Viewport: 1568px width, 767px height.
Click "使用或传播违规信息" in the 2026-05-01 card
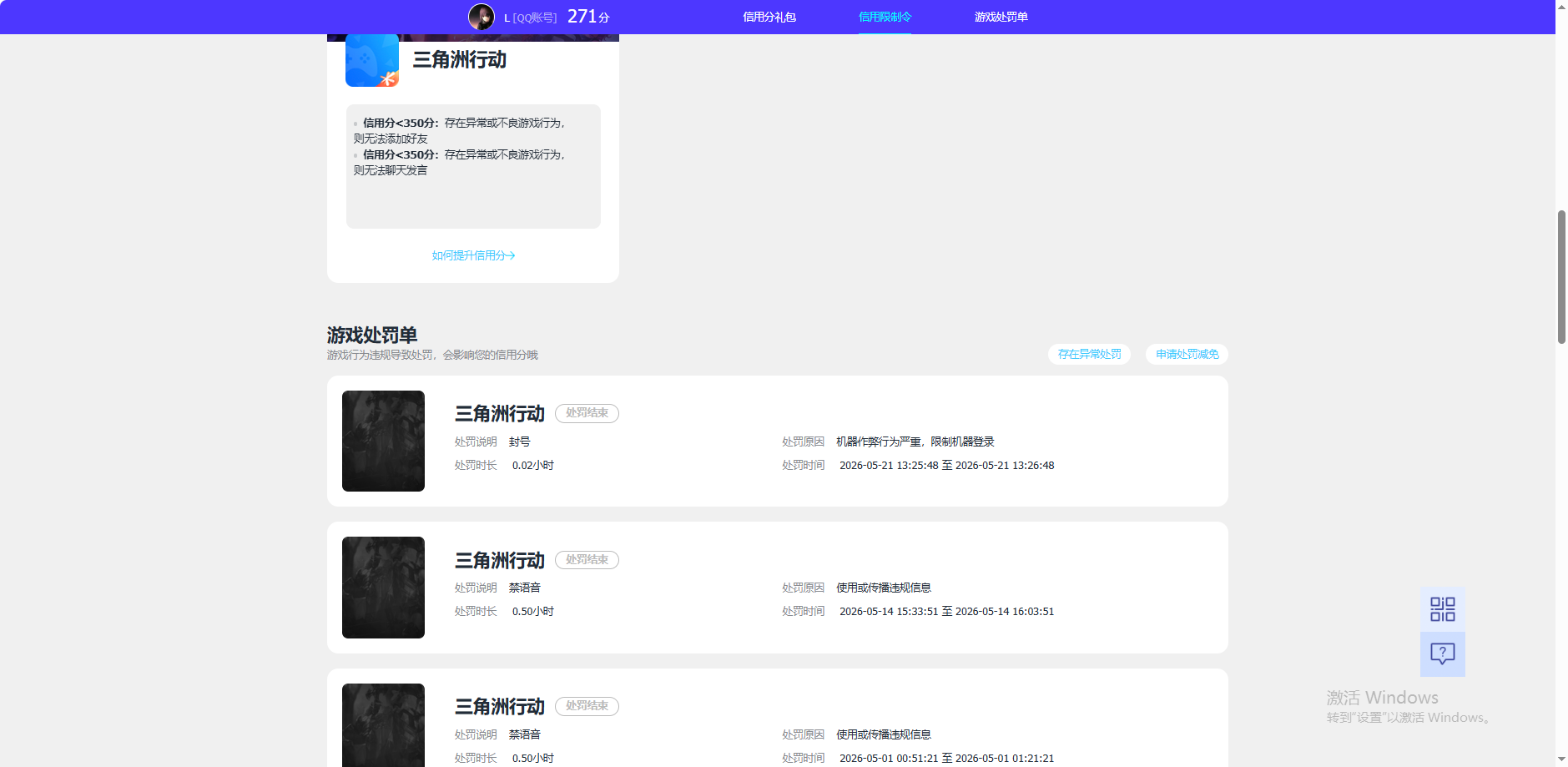884,734
